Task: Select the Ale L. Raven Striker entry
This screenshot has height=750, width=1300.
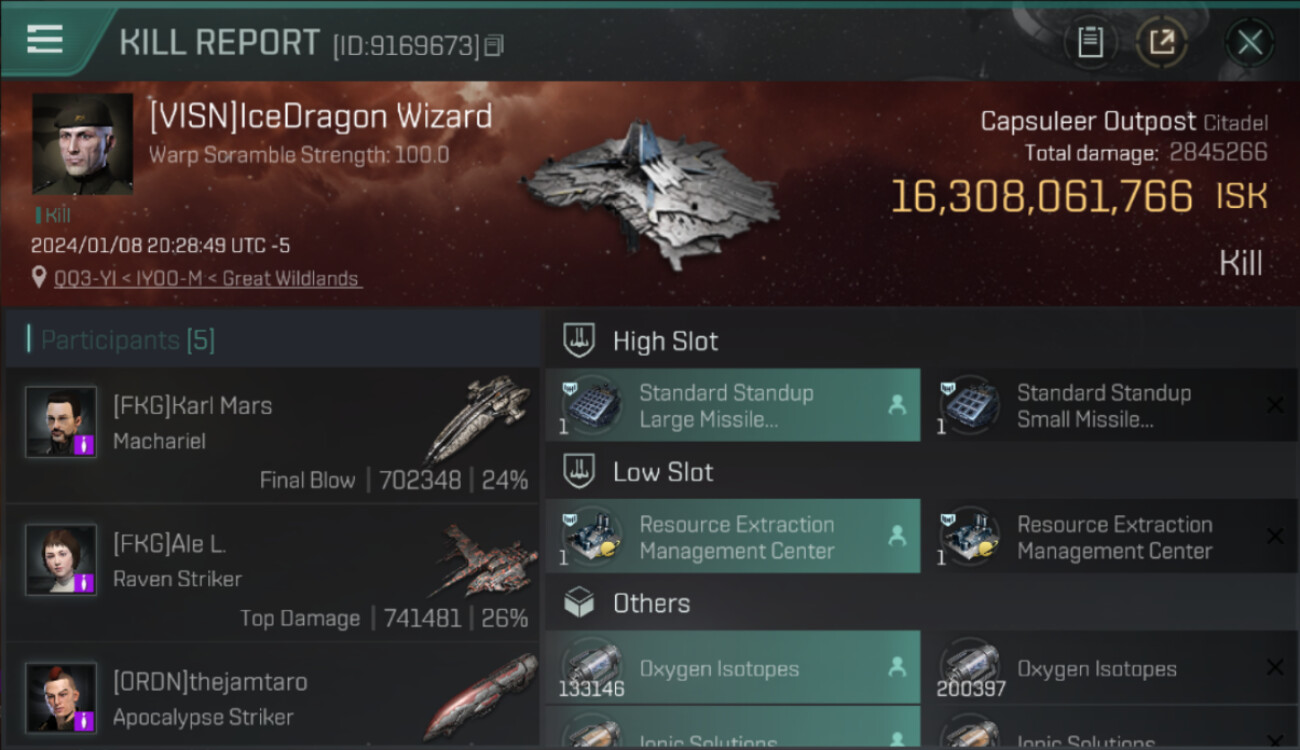Action: 272,573
